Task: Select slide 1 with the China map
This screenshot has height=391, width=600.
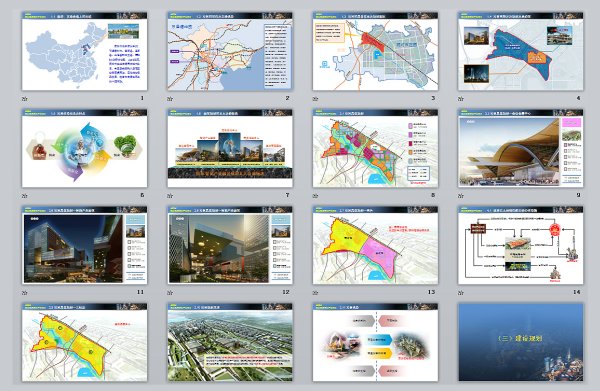Action: [85, 51]
